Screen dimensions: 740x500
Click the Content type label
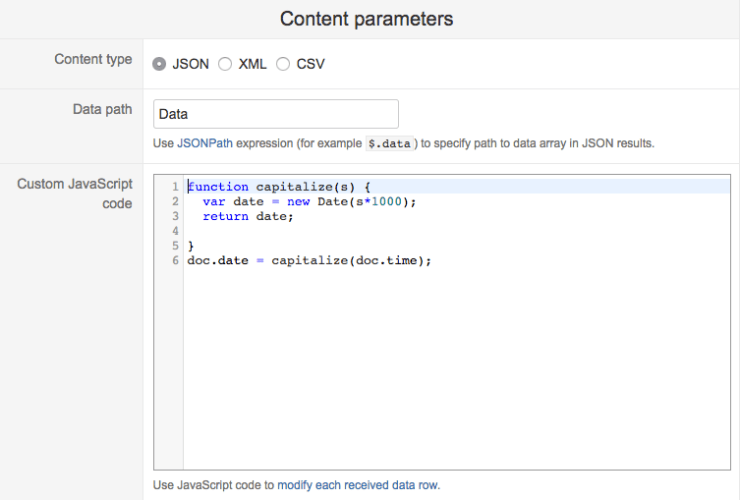tap(93, 60)
